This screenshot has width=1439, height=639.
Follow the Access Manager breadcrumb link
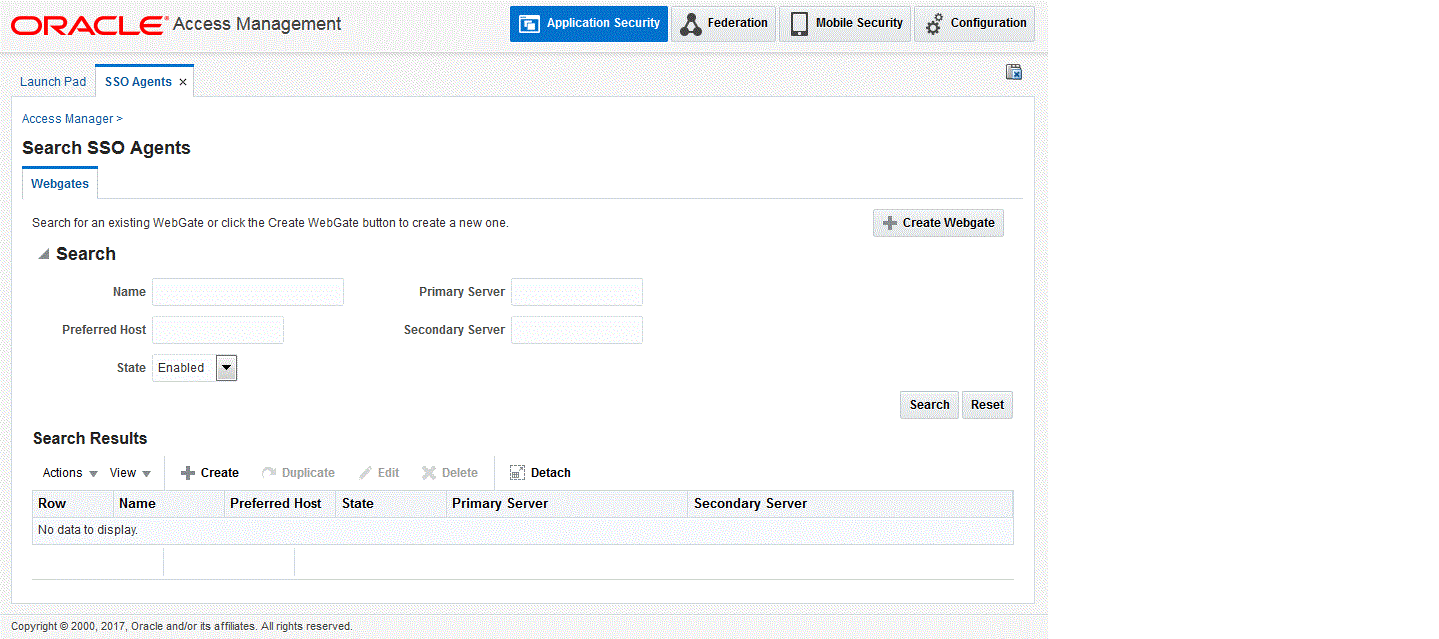[67, 119]
